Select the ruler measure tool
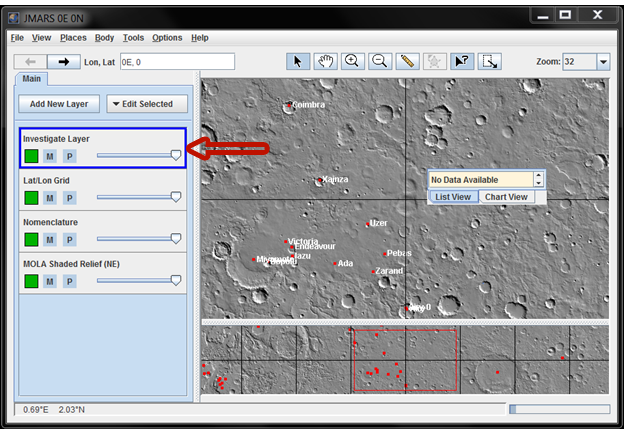This screenshot has width=624, height=434. [x=407, y=62]
